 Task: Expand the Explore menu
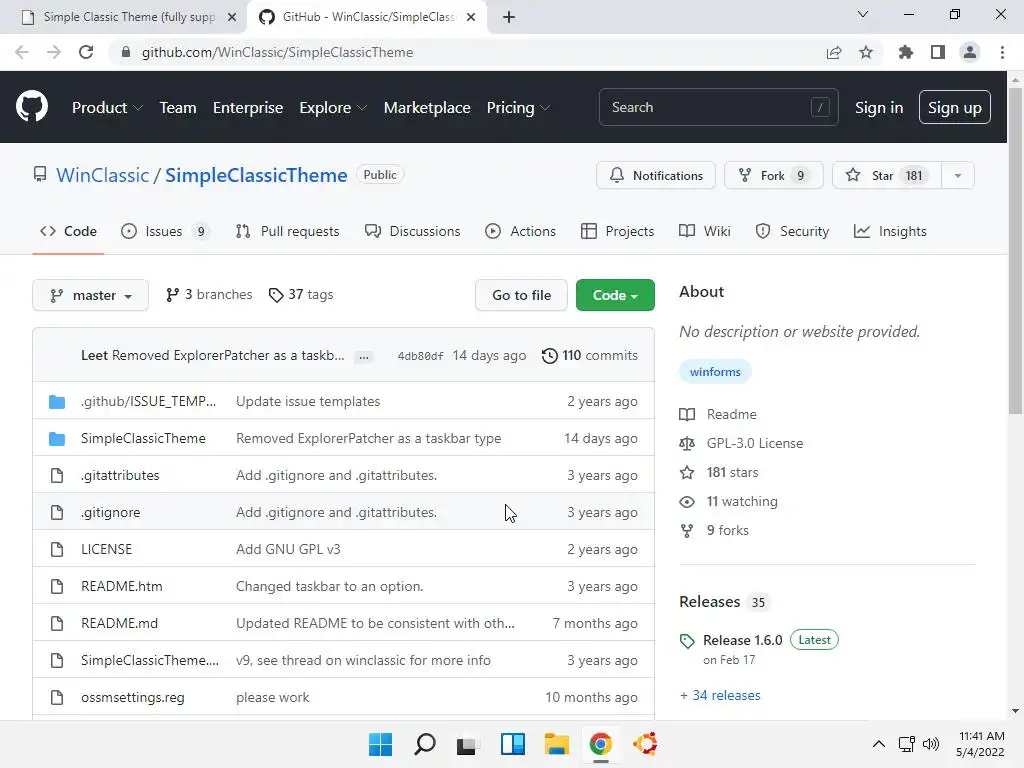[332, 108]
